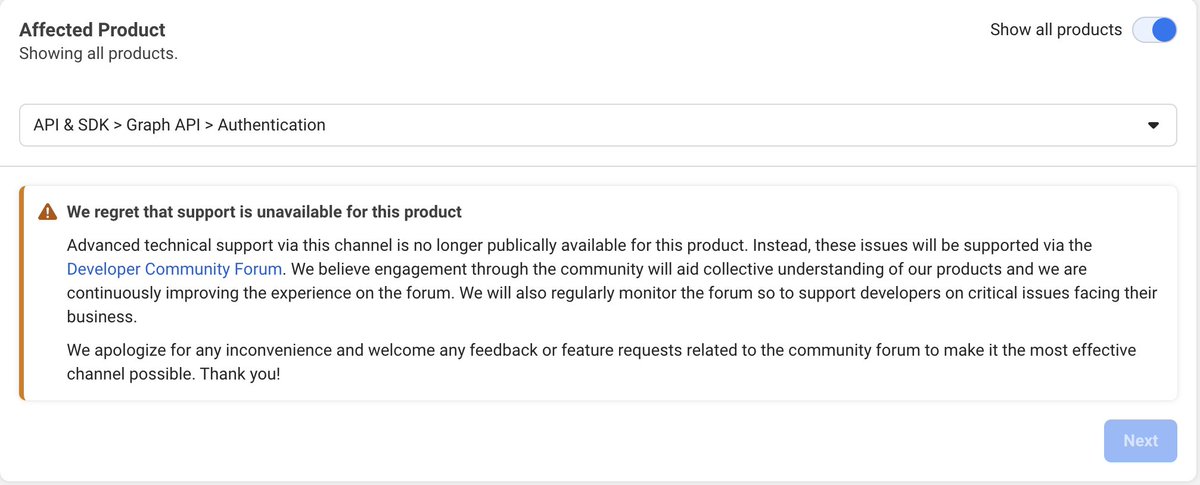Screen dimensions: 1200x485
Task: Click the blue toggle knob
Action: coord(1164,30)
